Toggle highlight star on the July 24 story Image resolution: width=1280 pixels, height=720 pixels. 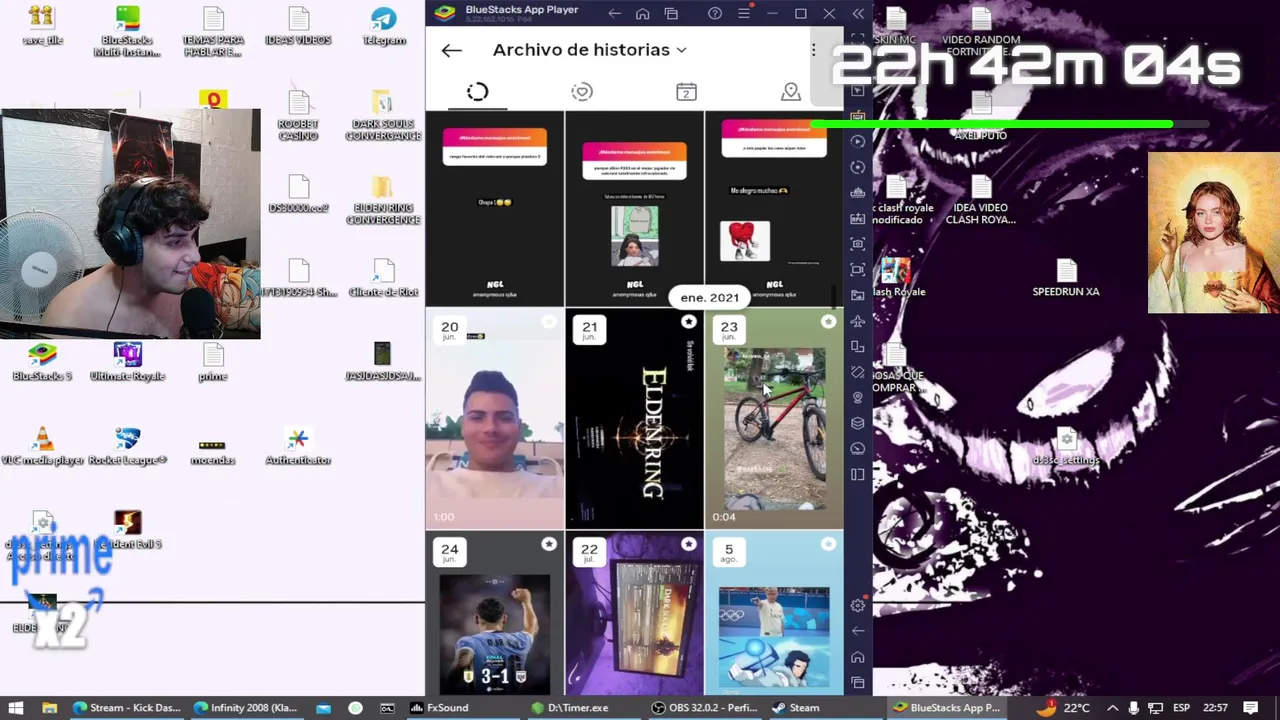549,544
